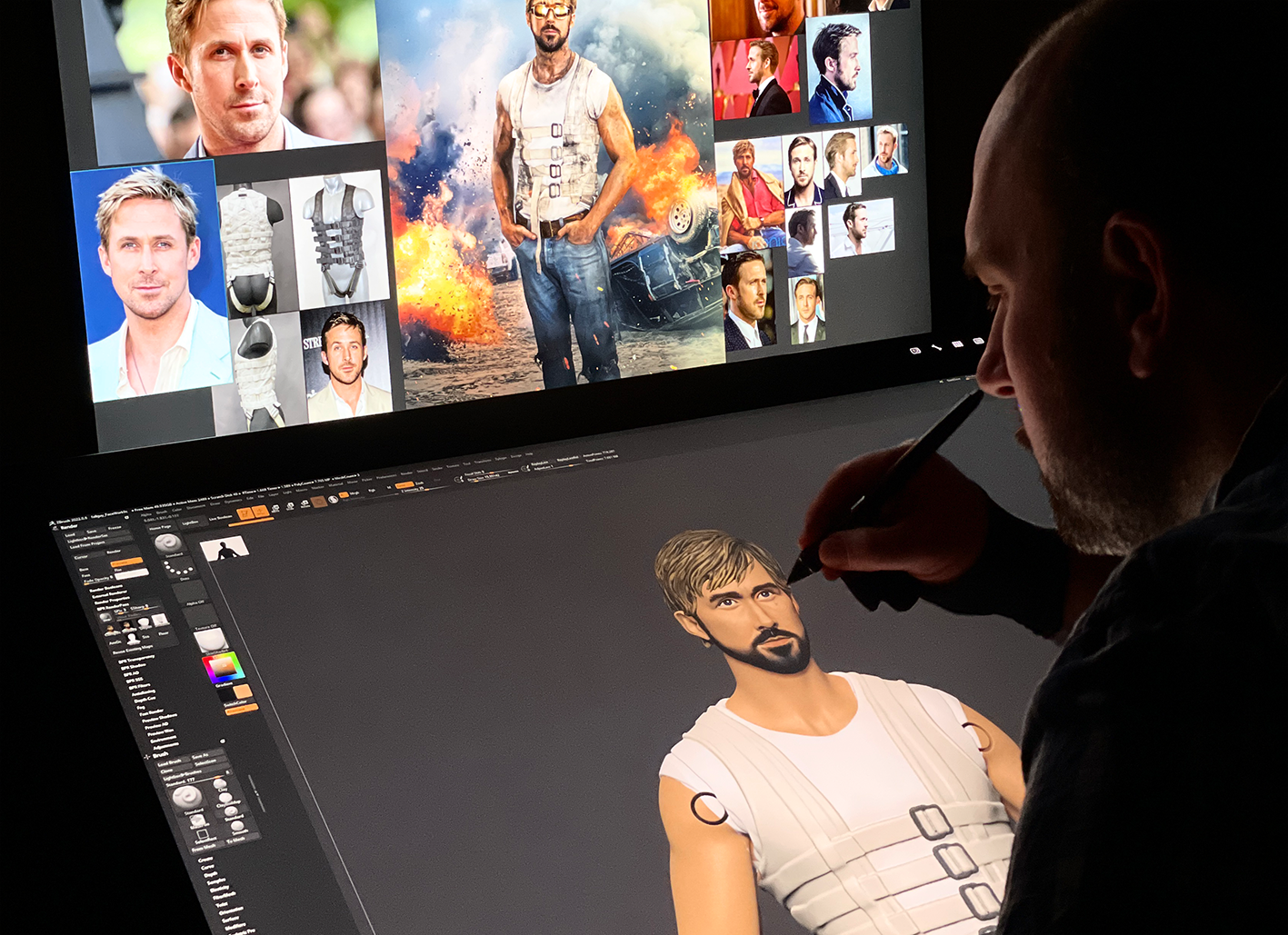Screen dimensions: 1288x935
Task: Open the Material menu
Action: (x=335, y=485)
